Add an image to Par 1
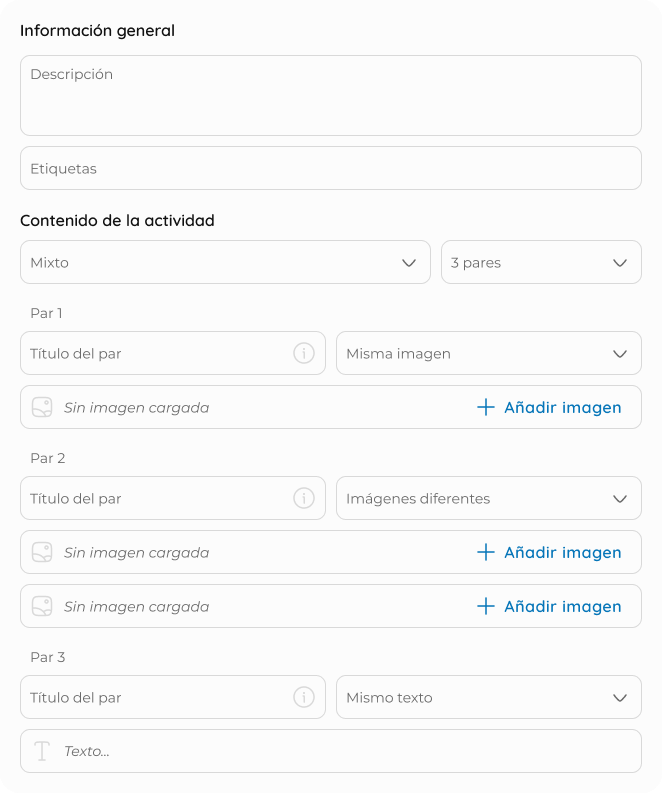Screen dimensions: 662x793 point(549,407)
